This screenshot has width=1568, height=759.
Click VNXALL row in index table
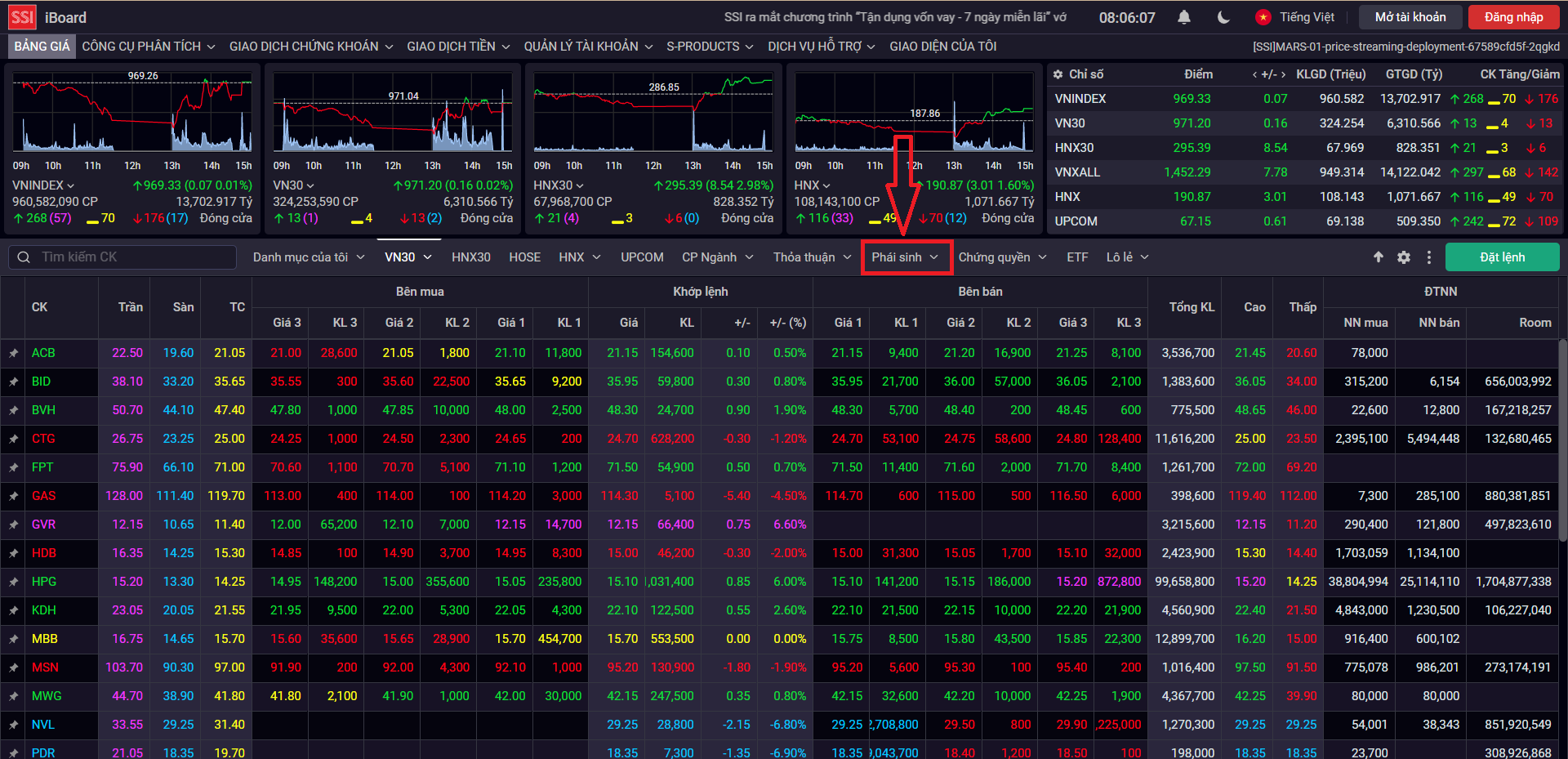[x=1306, y=172]
